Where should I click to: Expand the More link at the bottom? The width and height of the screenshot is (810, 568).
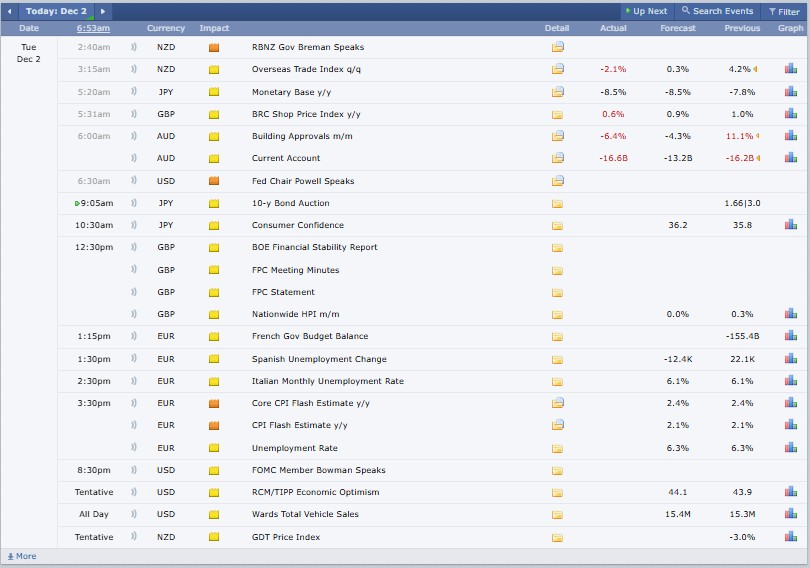(x=21, y=556)
